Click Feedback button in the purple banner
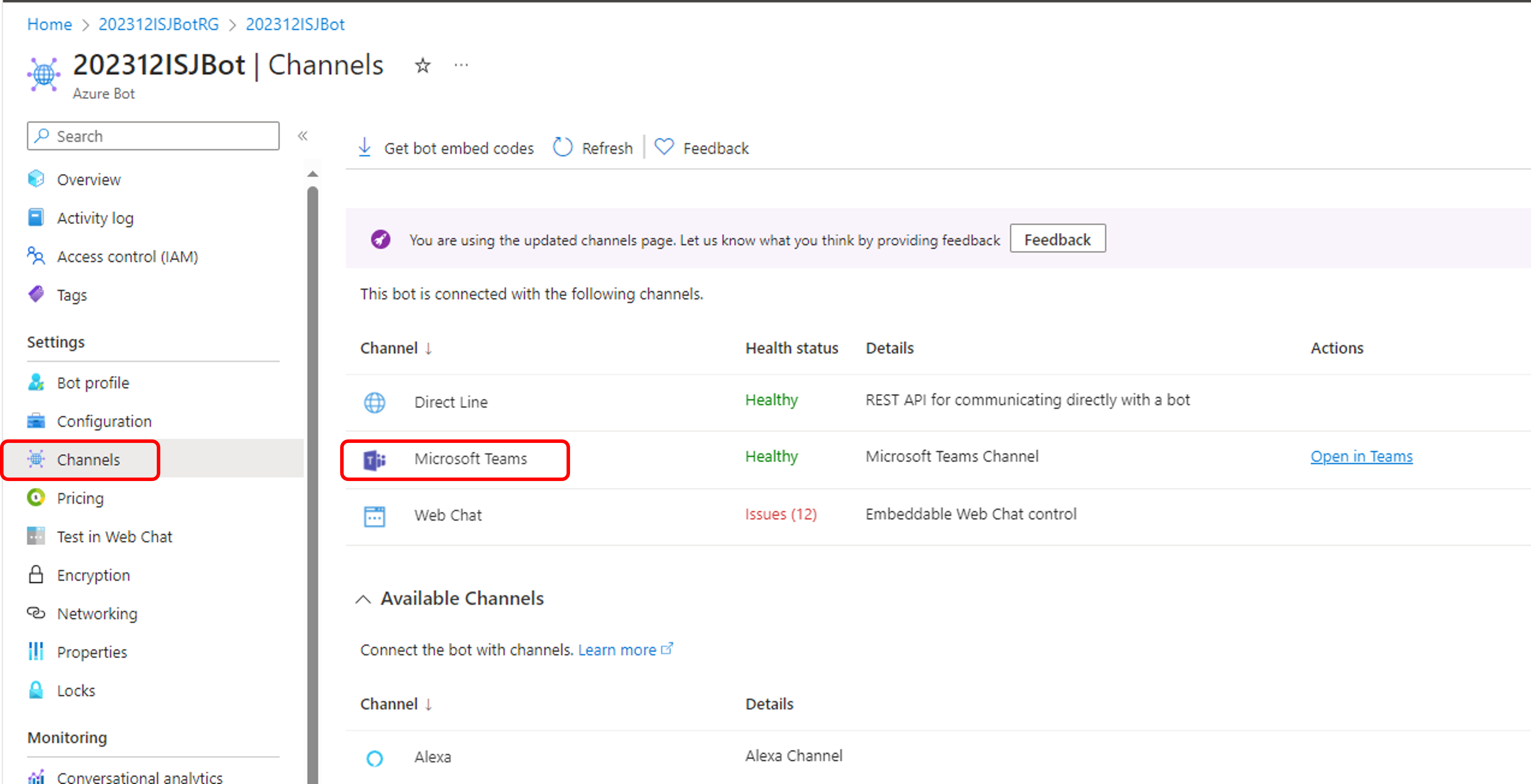 [x=1057, y=239]
